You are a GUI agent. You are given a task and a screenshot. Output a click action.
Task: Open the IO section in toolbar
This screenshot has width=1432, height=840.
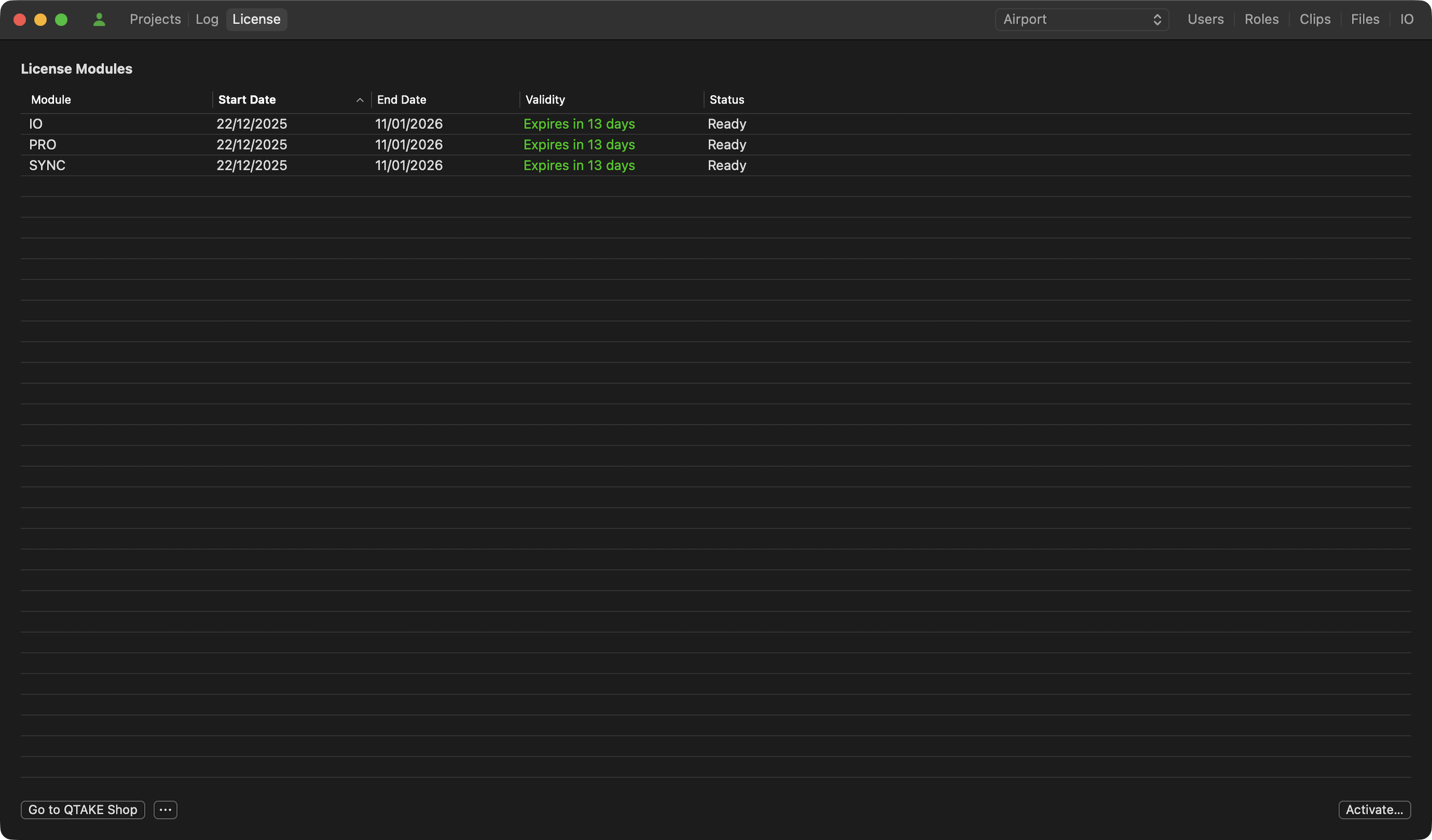tap(1407, 19)
